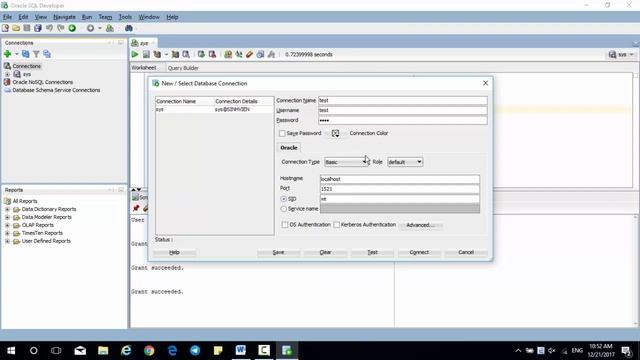Check Kerberos Authentication option
The height and width of the screenshot is (360, 640).
coord(337,225)
